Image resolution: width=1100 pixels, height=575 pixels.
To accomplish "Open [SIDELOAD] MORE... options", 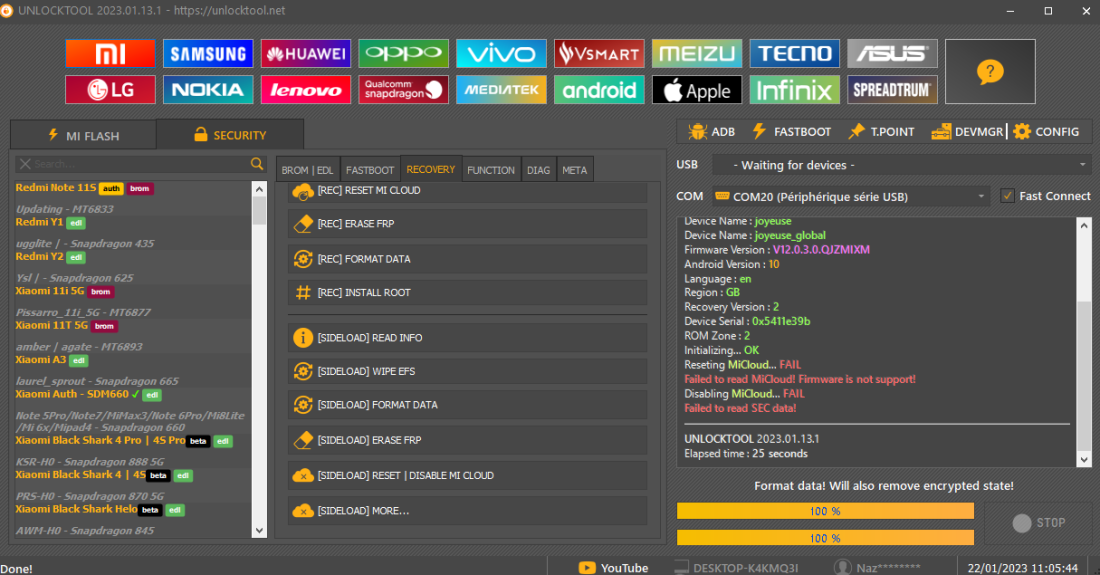I will (467, 510).
